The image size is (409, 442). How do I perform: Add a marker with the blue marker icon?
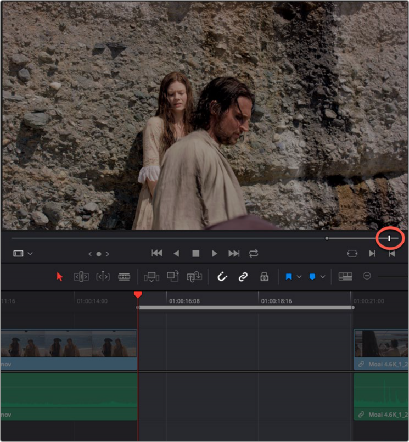(312, 277)
